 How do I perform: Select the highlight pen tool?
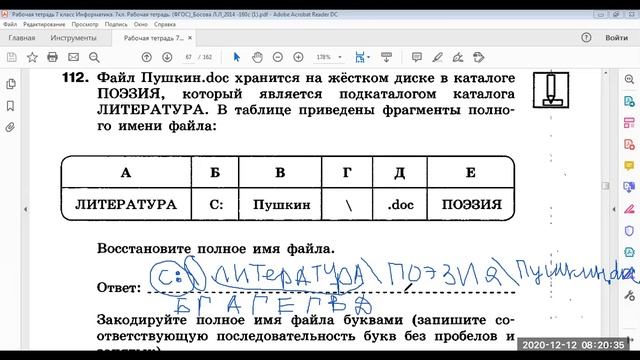(438, 57)
